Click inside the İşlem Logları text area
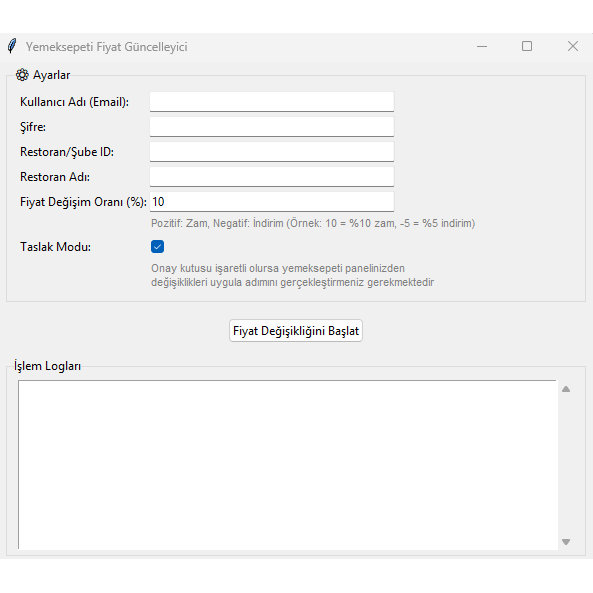Image resolution: width=593 pixels, height=593 pixels. pos(288,465)
